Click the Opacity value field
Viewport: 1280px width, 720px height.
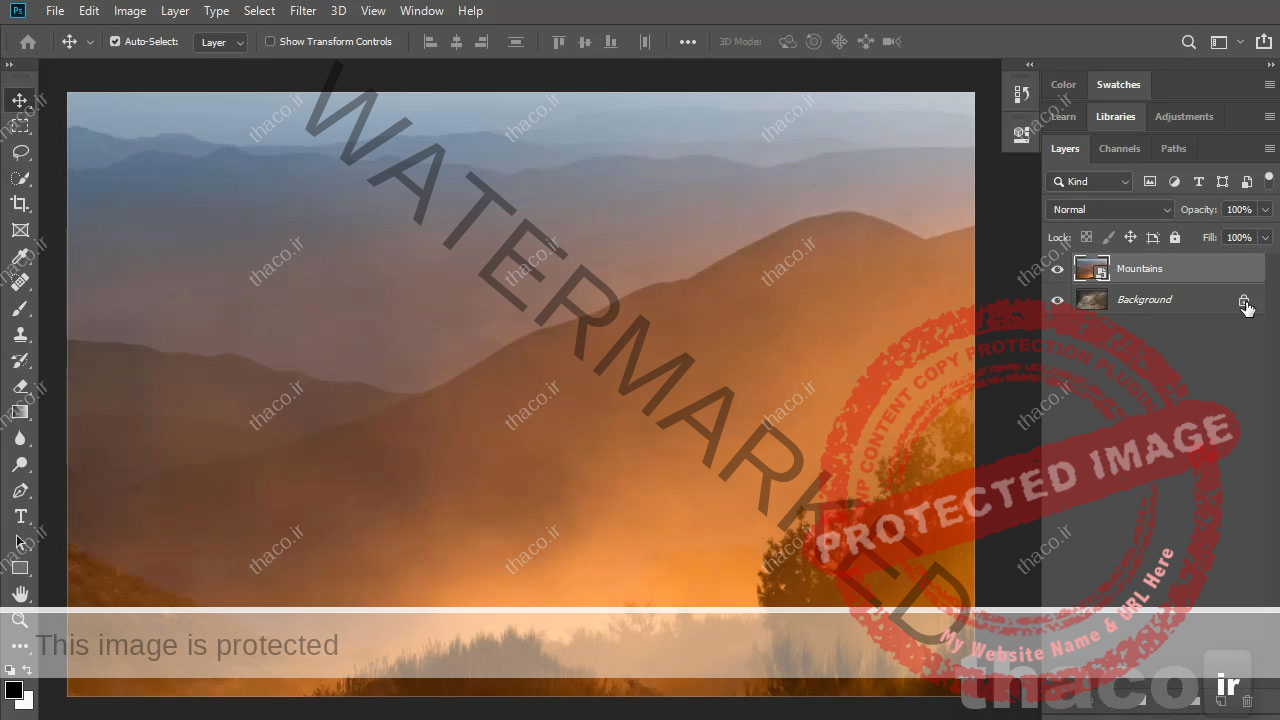[1239, 209]
